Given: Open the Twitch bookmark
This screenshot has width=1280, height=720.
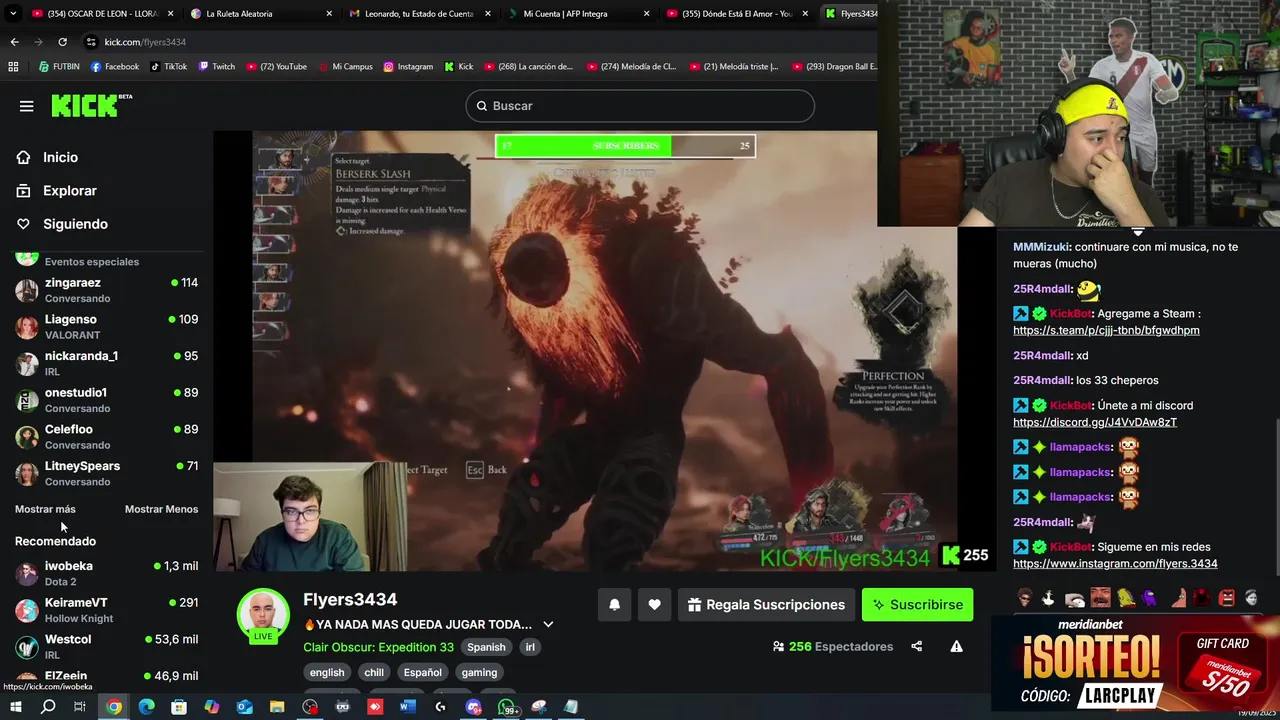Looking at the screenshot, I should point(216,67).
